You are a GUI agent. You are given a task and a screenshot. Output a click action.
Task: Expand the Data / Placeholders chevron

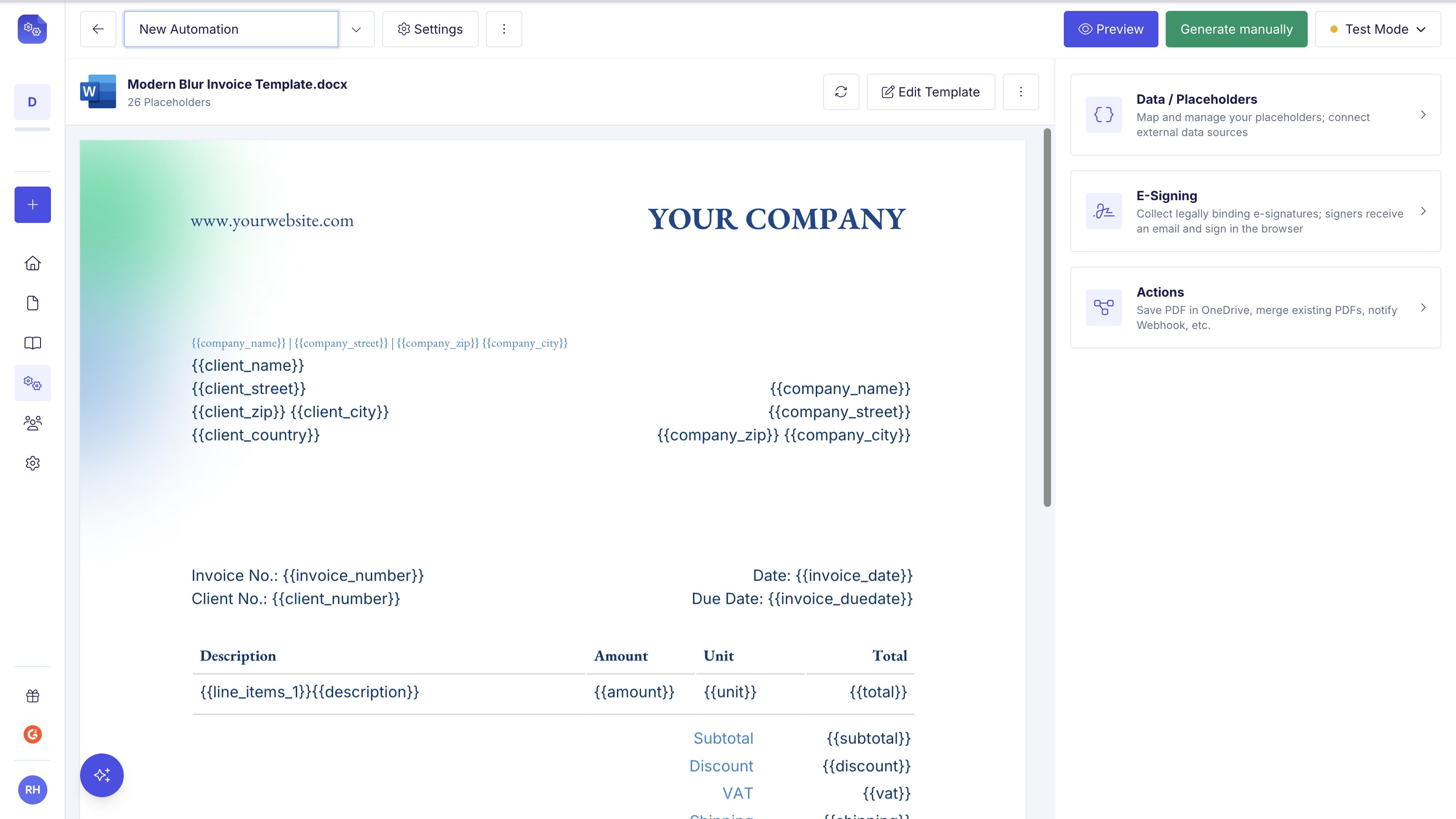point(1423,115)
